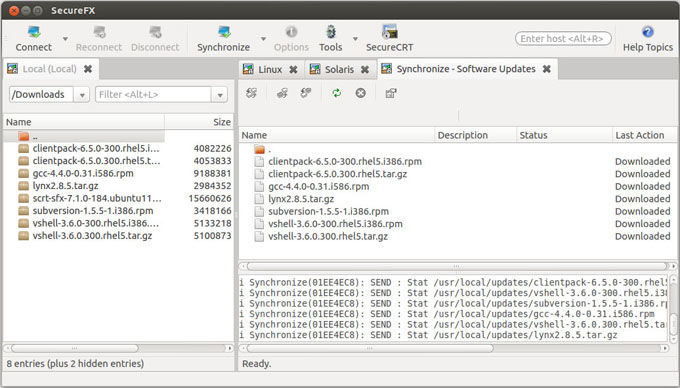Click the Tools toolbar icon

click(x=331, y=38)
